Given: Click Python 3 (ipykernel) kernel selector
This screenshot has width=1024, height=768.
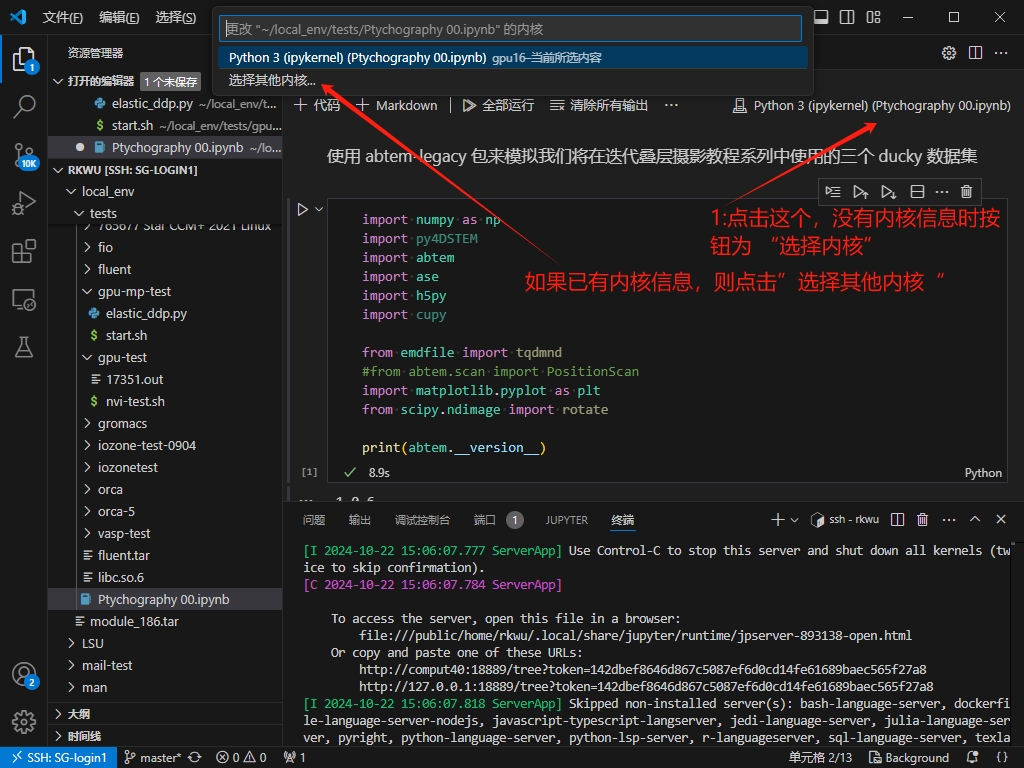Looking at the screenshot, I should pos(872,105).
